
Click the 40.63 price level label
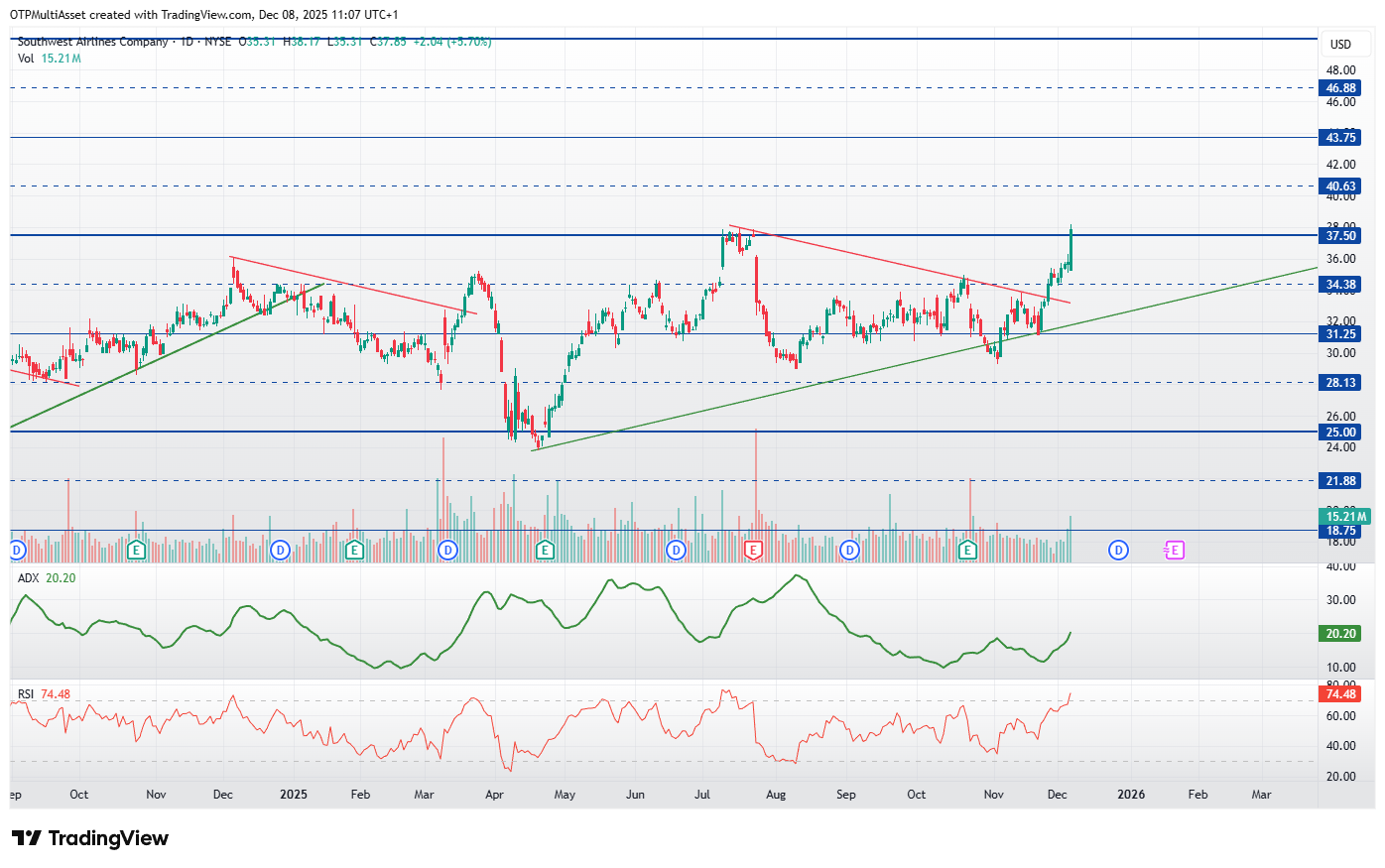coord(1340,186)
